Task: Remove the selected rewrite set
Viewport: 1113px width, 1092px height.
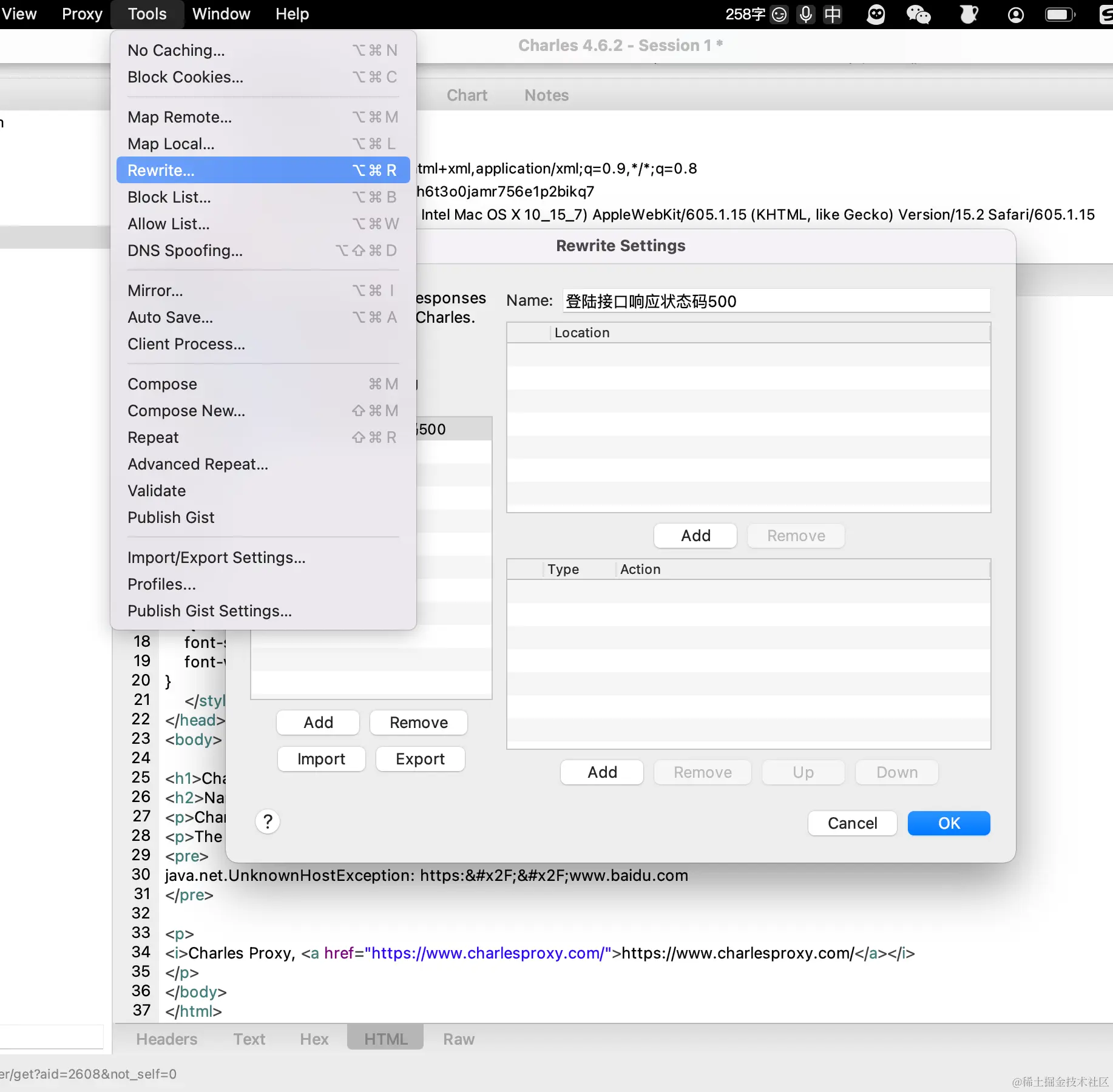Action: point(419,723)
